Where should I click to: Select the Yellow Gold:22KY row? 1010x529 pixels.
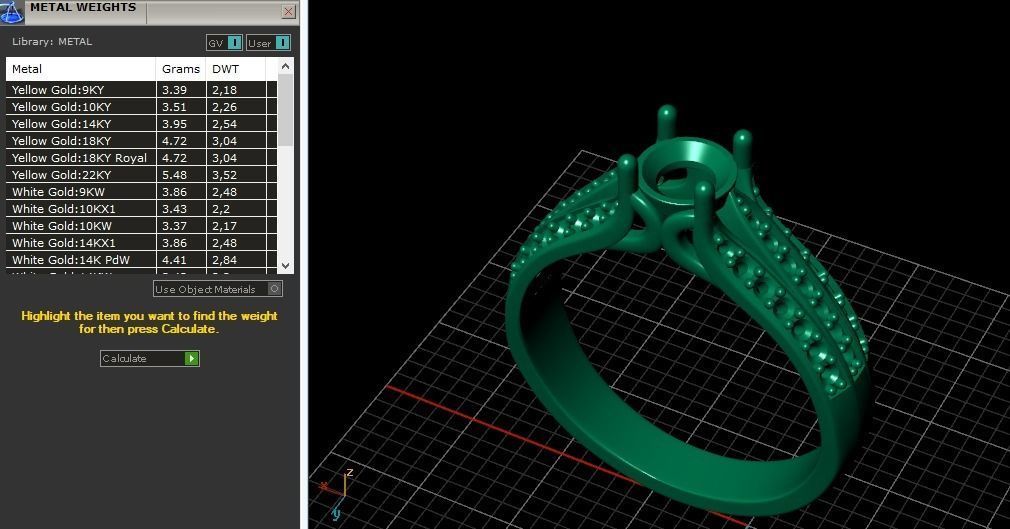(142, 175)
